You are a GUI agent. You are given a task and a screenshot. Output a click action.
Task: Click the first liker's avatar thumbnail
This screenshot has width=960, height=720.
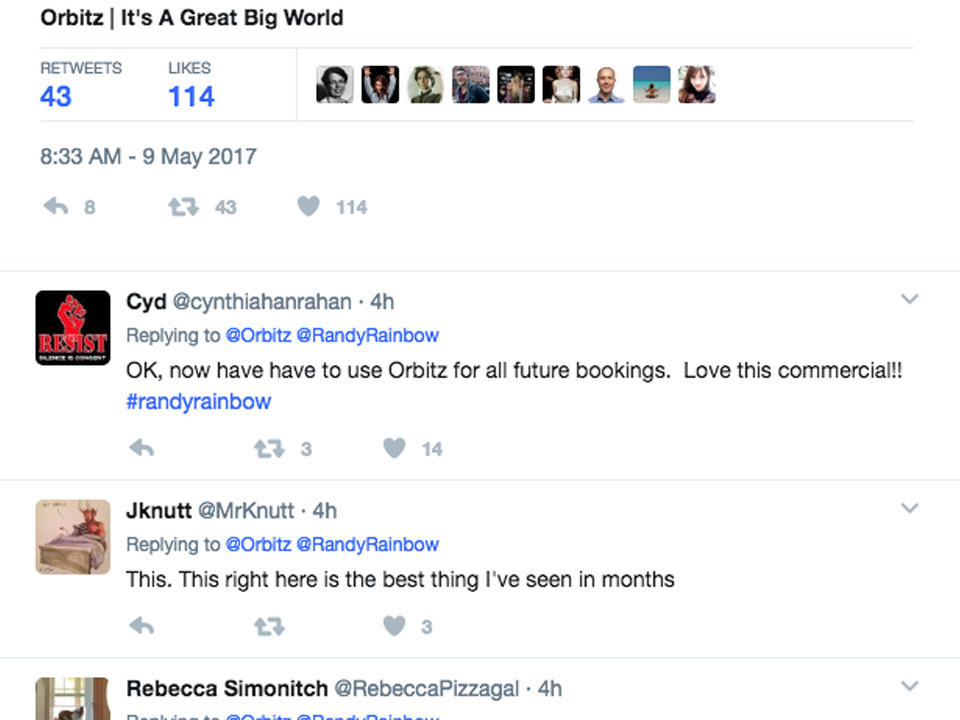coord(335,85)
